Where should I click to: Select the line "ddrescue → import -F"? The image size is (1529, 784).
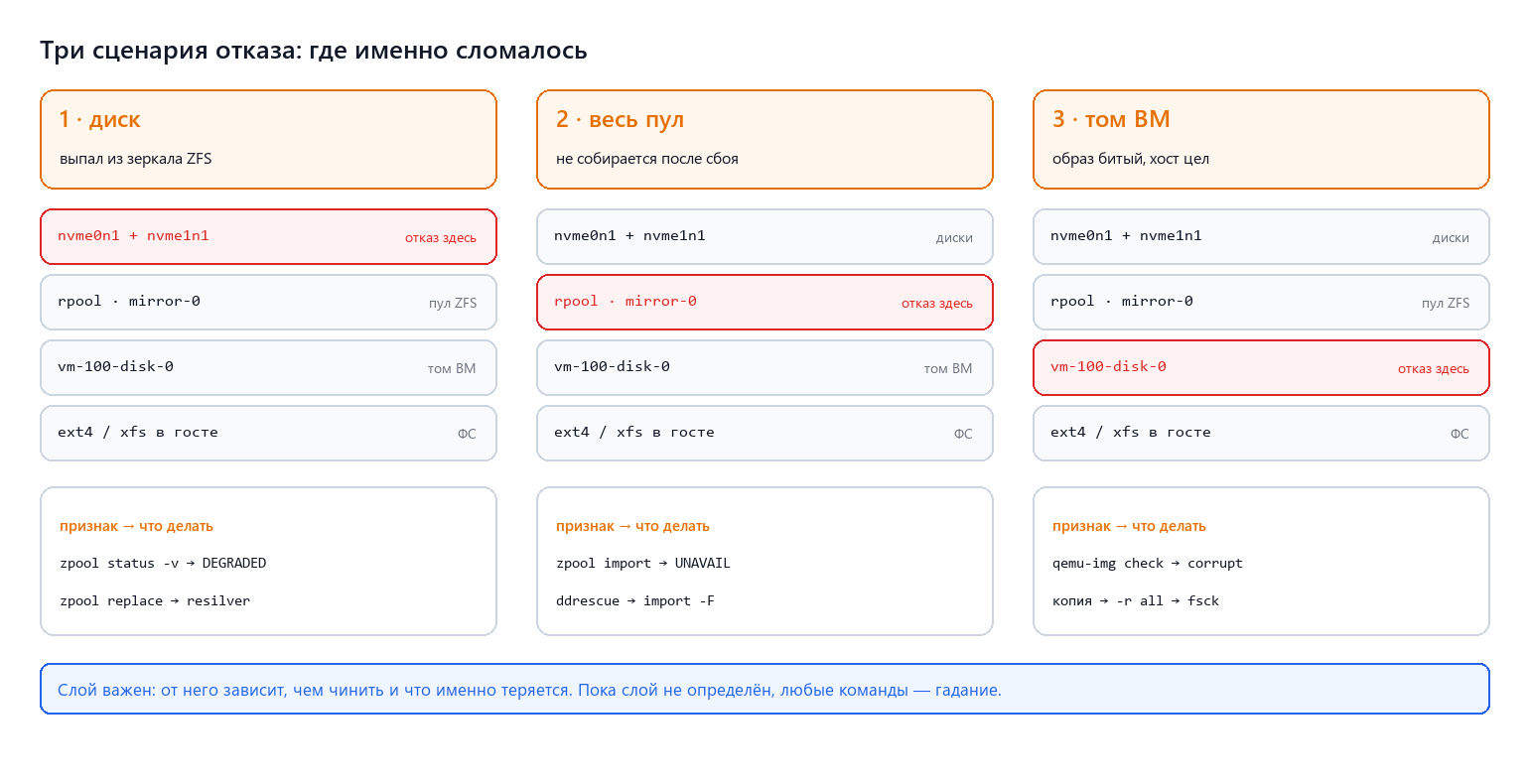coord(635,601)
